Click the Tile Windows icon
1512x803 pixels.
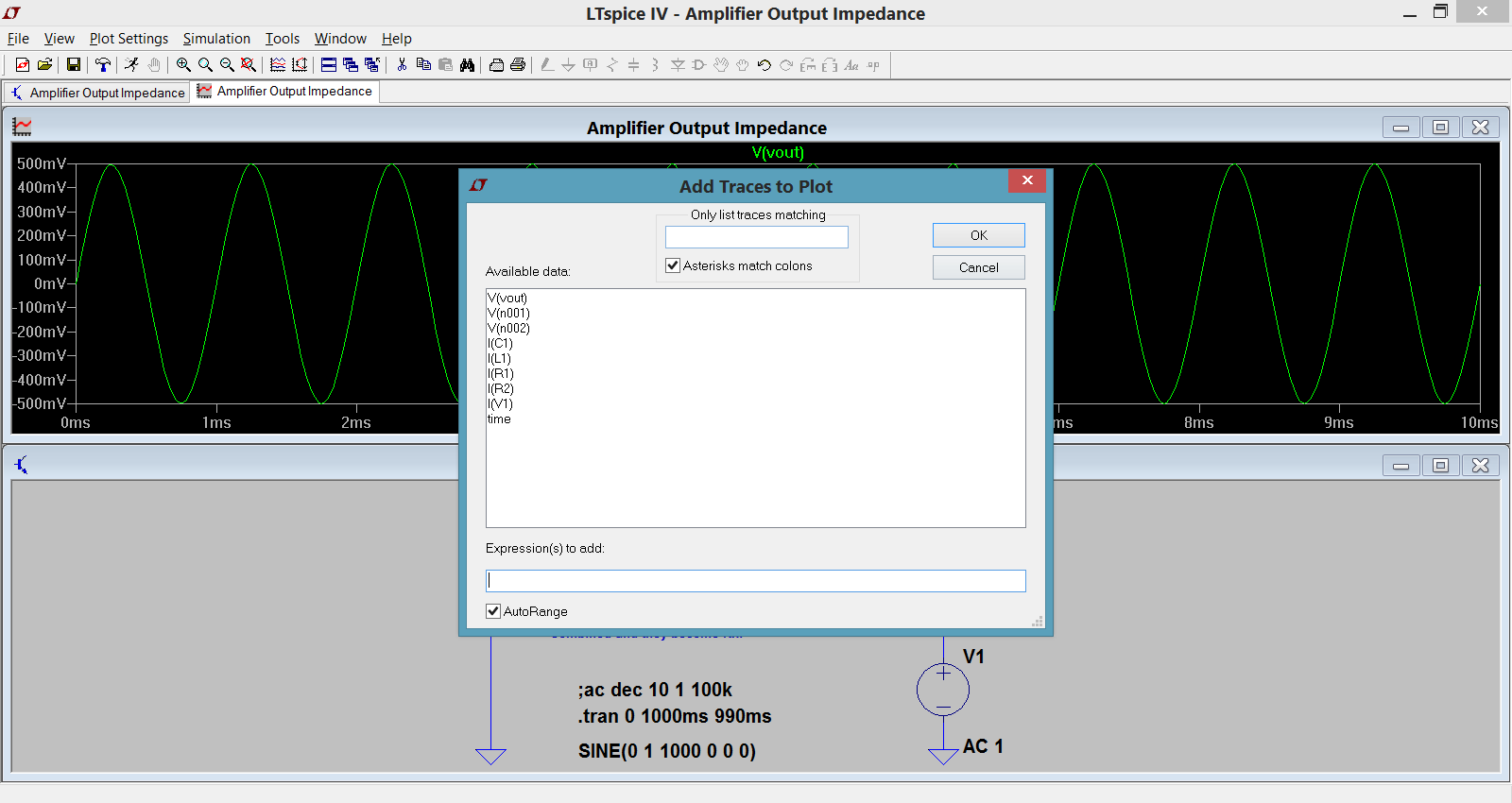[329, 65]
